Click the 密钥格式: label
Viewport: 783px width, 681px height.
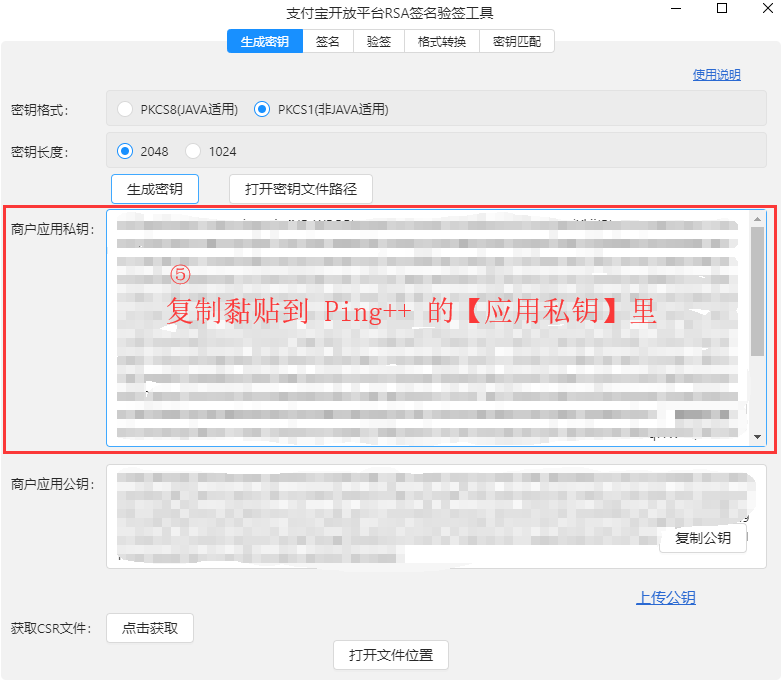click(39, 110)
